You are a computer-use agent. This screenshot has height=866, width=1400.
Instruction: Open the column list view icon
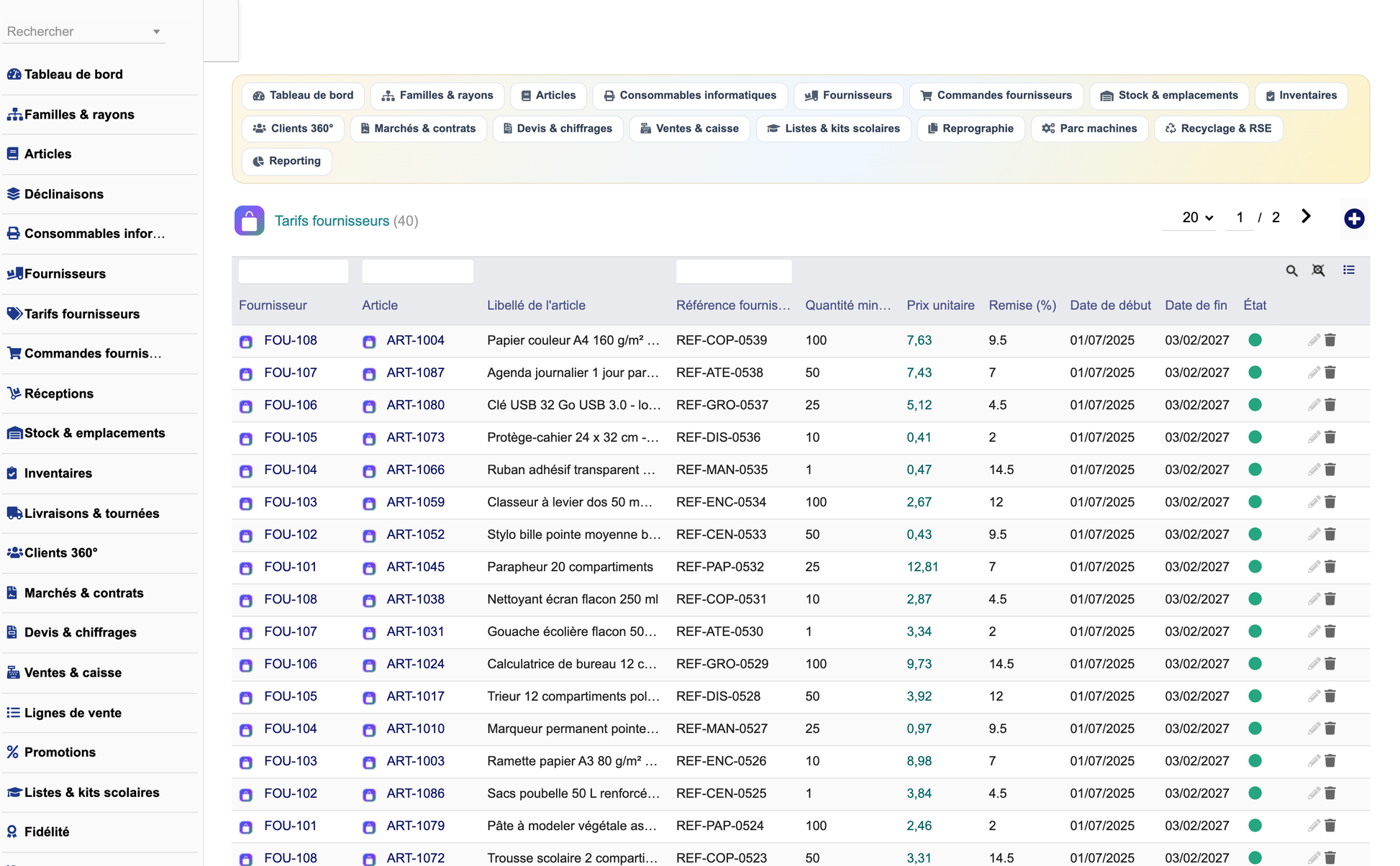(1349, 270)
